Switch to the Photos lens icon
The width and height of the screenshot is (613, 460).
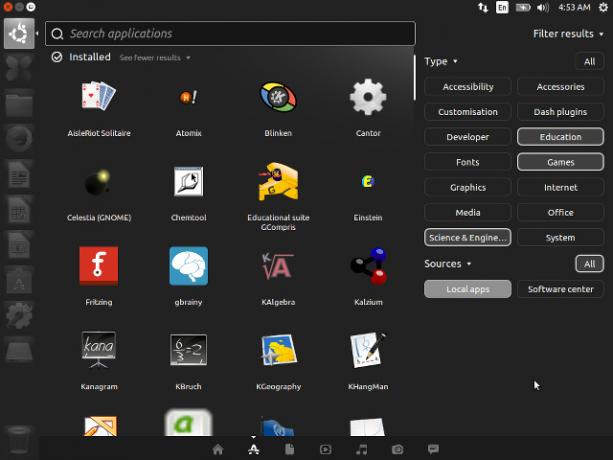click(398, 450)
